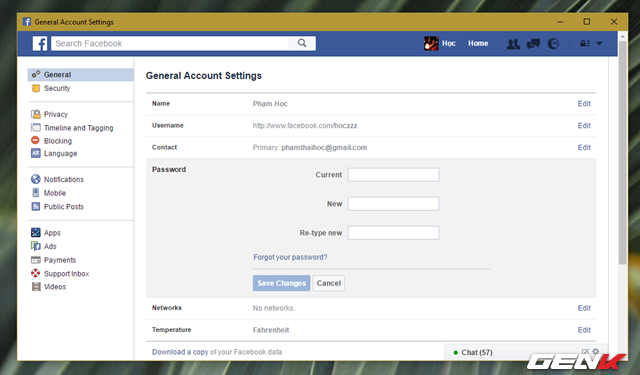Click the username URL text
640x375 pixels.
tap(305, 126)
